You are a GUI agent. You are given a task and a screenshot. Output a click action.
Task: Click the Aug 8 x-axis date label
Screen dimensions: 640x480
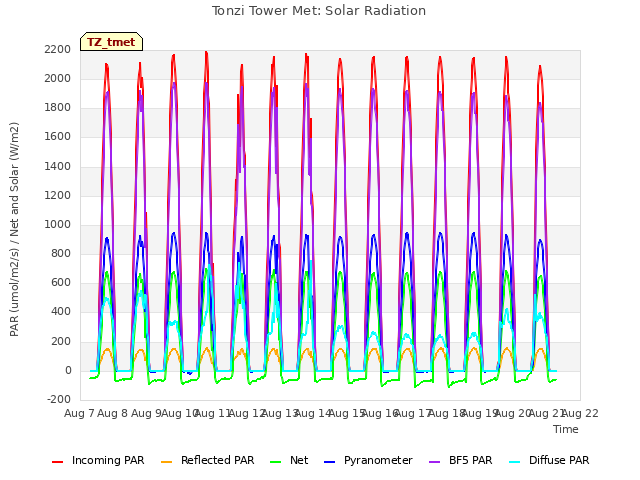(x=113, y=413)
